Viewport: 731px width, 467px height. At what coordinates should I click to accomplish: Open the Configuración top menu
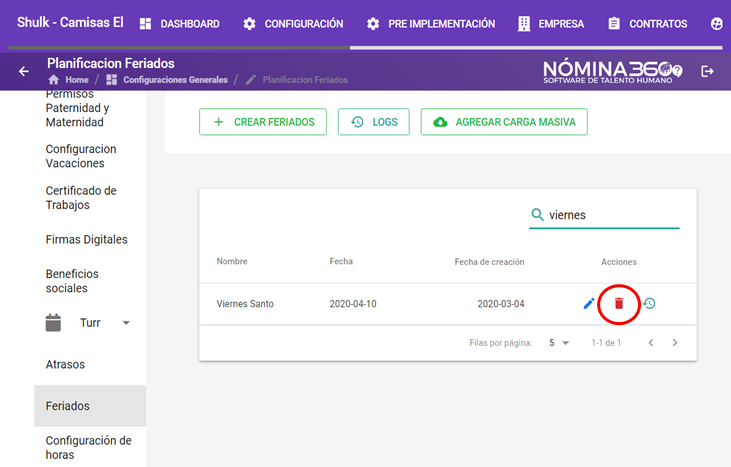[x=293, y=24]
